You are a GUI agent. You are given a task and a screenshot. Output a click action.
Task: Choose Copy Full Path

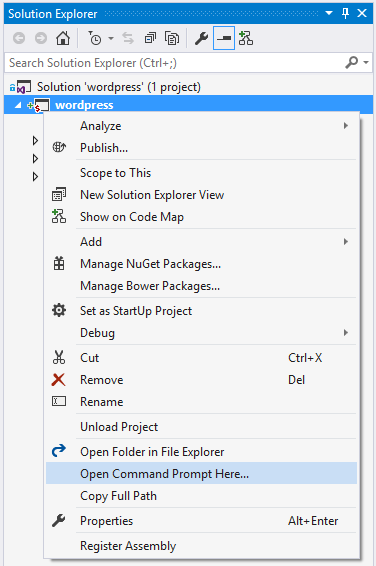point(201,496)
